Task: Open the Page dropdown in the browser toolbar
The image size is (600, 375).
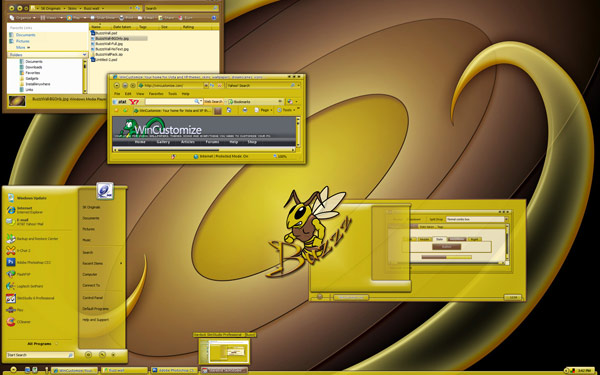Action: (x=264, y=110)
